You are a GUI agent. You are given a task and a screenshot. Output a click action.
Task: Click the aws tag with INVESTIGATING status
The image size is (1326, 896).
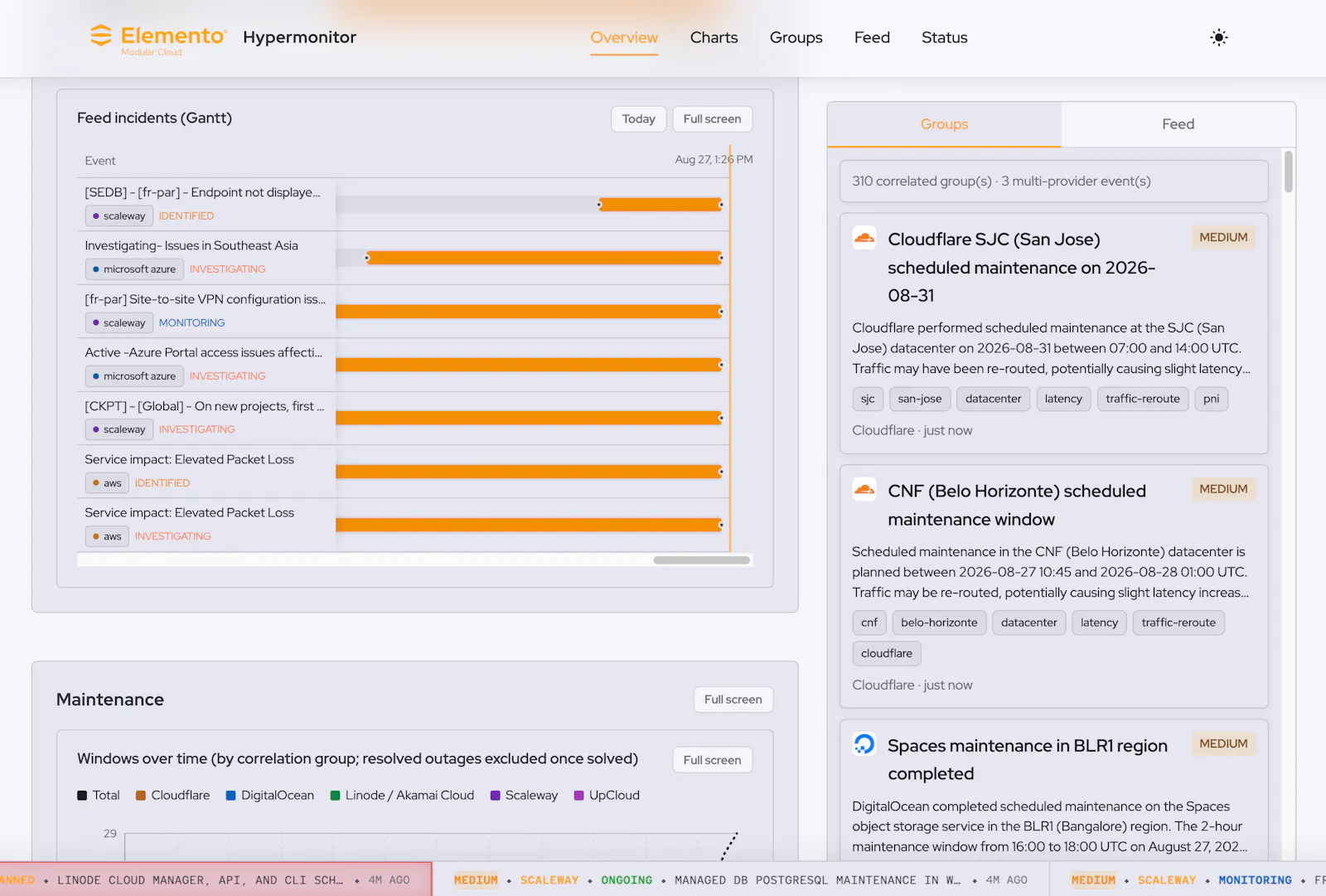(x=107, y=536)
